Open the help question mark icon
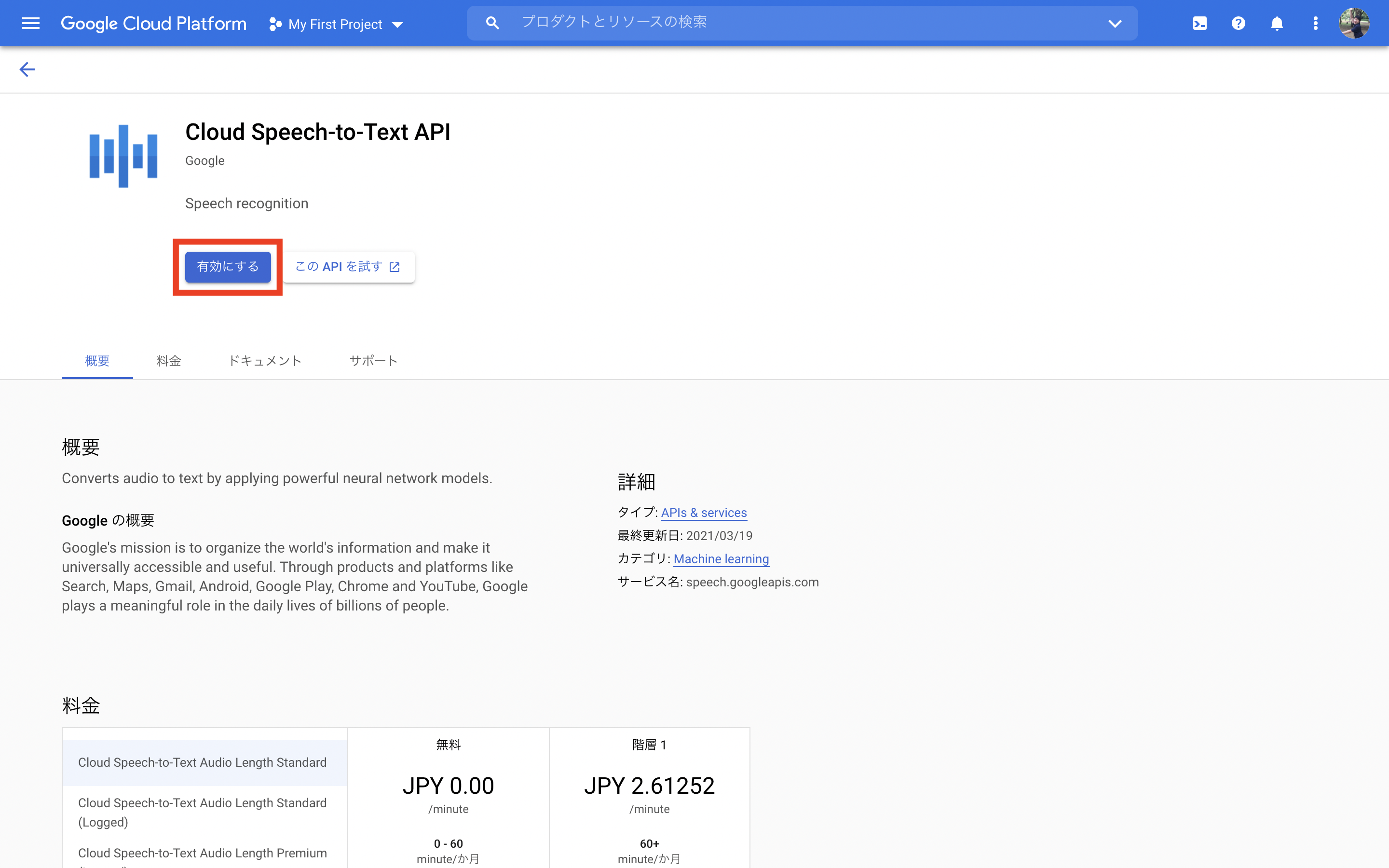The height and width of the screenshot is (868, 1389). pos(1238,24)
